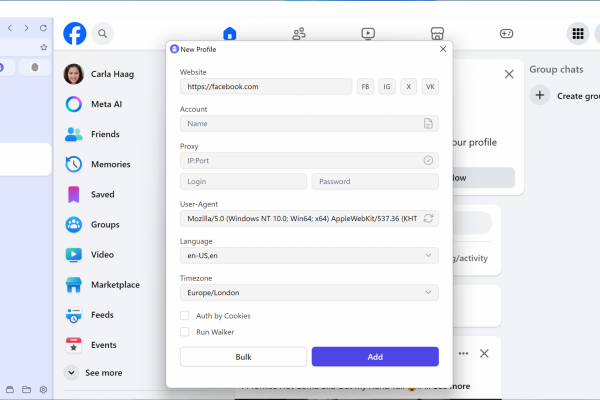
Task: Open the Video tab in top bar
Action: [368, 34]
